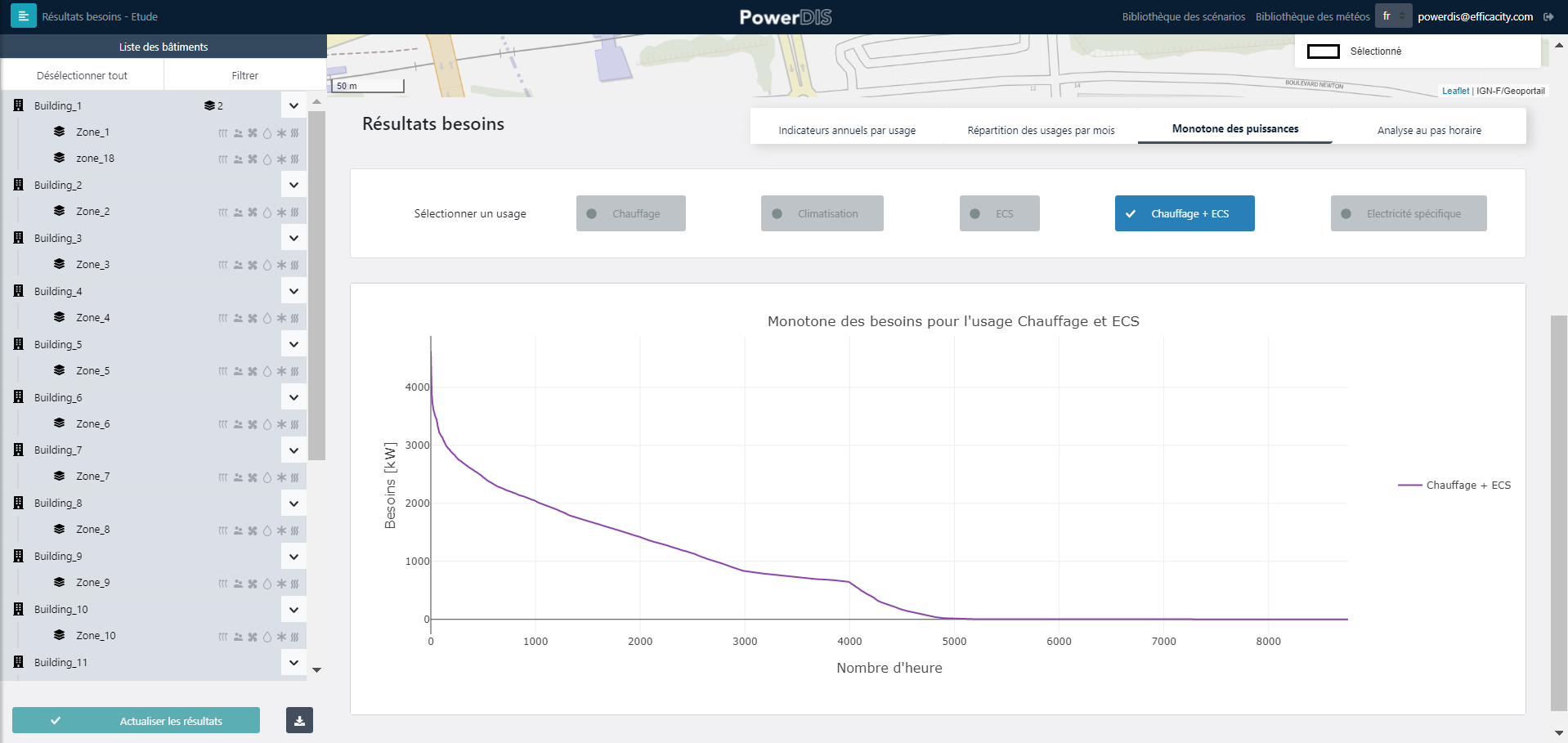This screenshot has height=743, width=1568.
Task: Click Building_1 building icon
Action: (18, 105)
